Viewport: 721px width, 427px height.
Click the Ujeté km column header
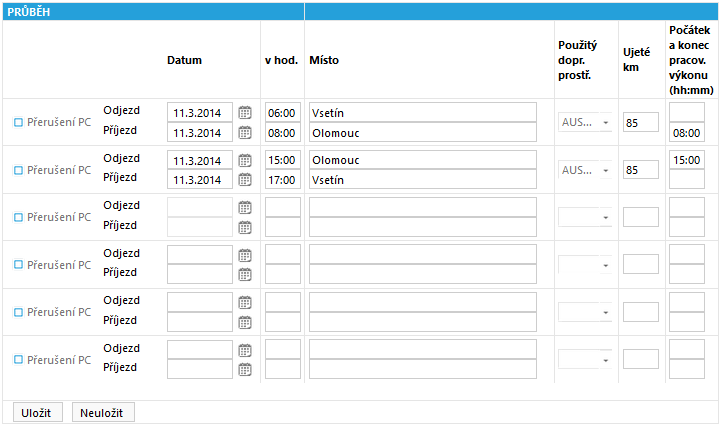(636, 60)
